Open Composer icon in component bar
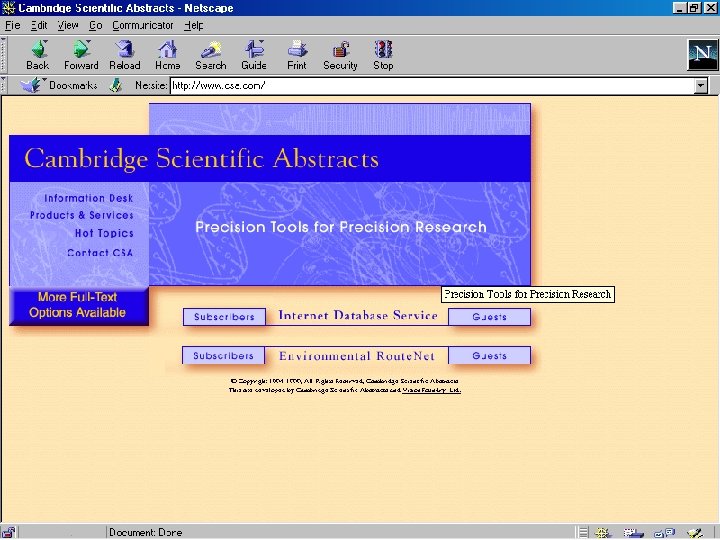The height and width of the screenshot is (540, 720). coord(695,533)
